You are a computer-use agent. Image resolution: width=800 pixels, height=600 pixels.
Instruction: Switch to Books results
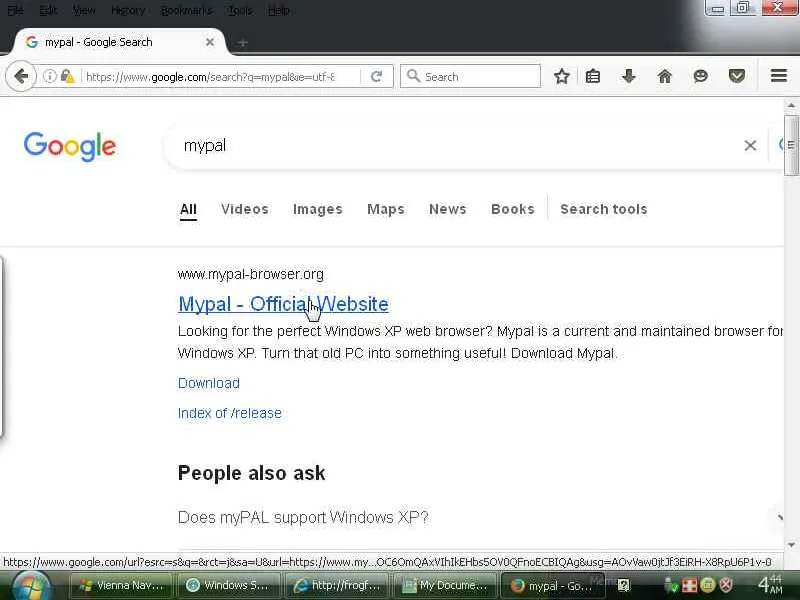pos(513,209)
